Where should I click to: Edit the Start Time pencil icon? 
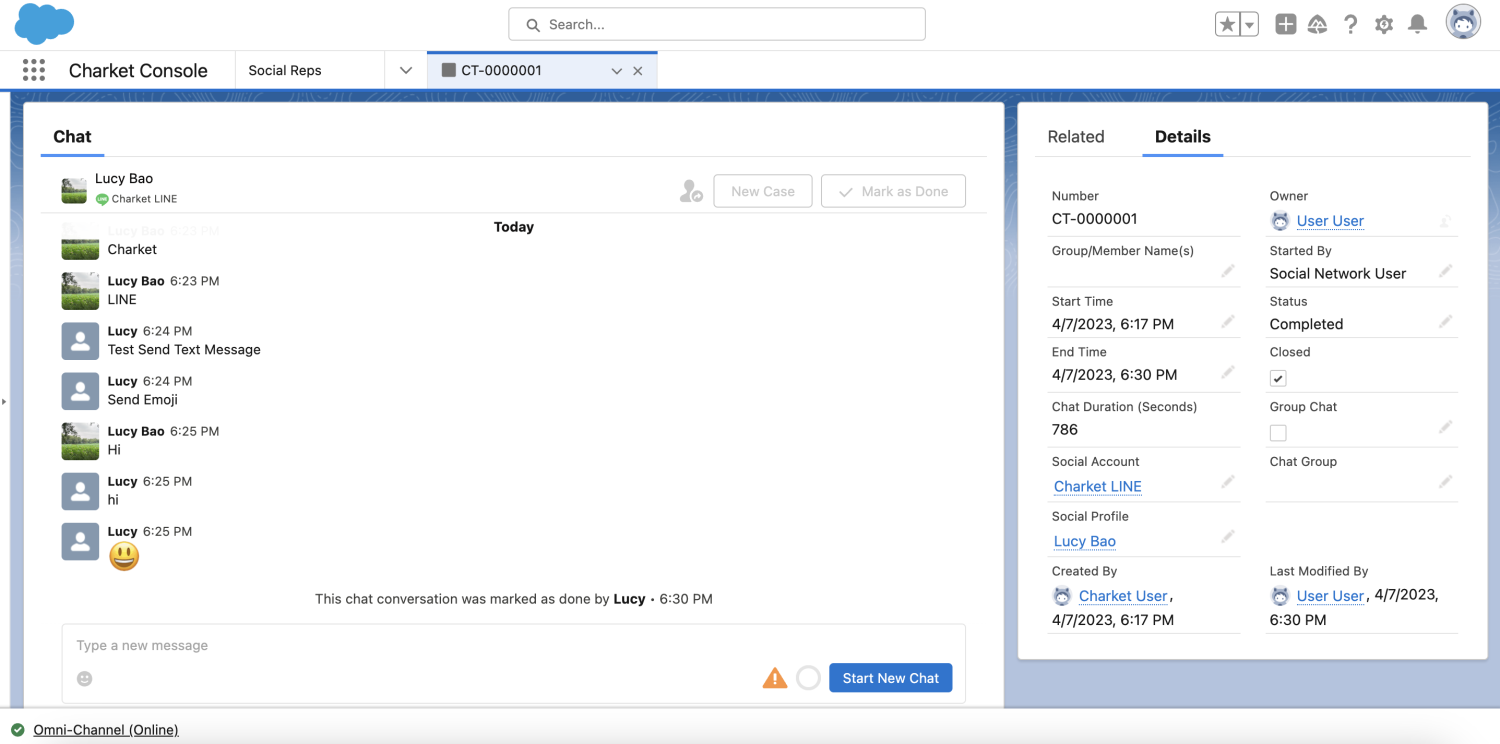coord(1228,322)
